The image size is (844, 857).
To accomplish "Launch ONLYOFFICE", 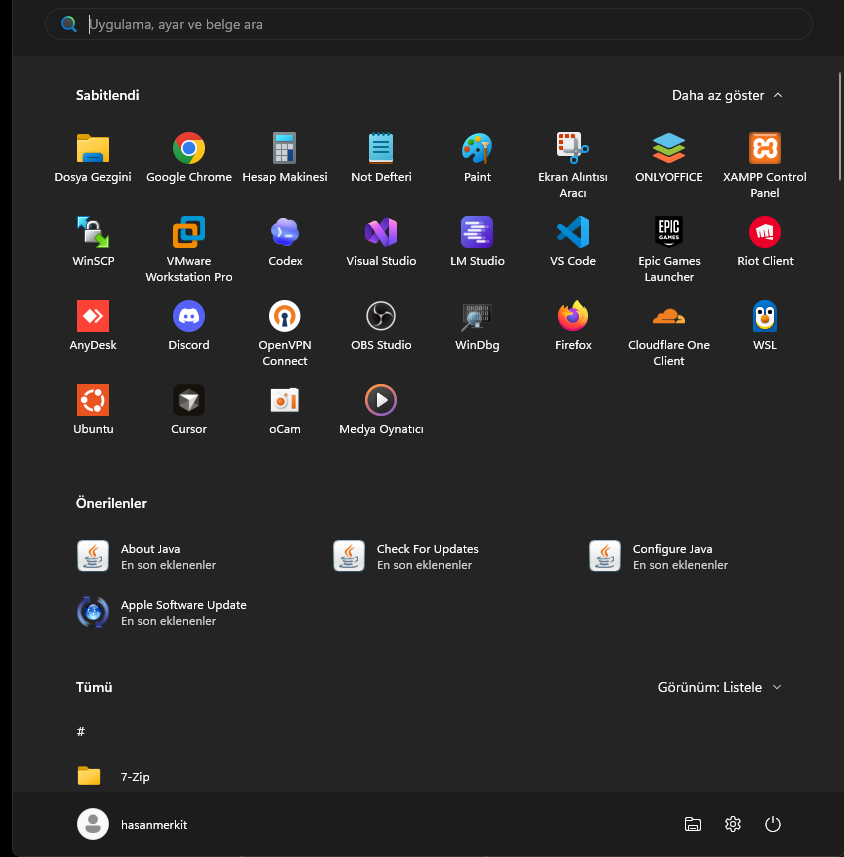I will click(x=669, y=157).
